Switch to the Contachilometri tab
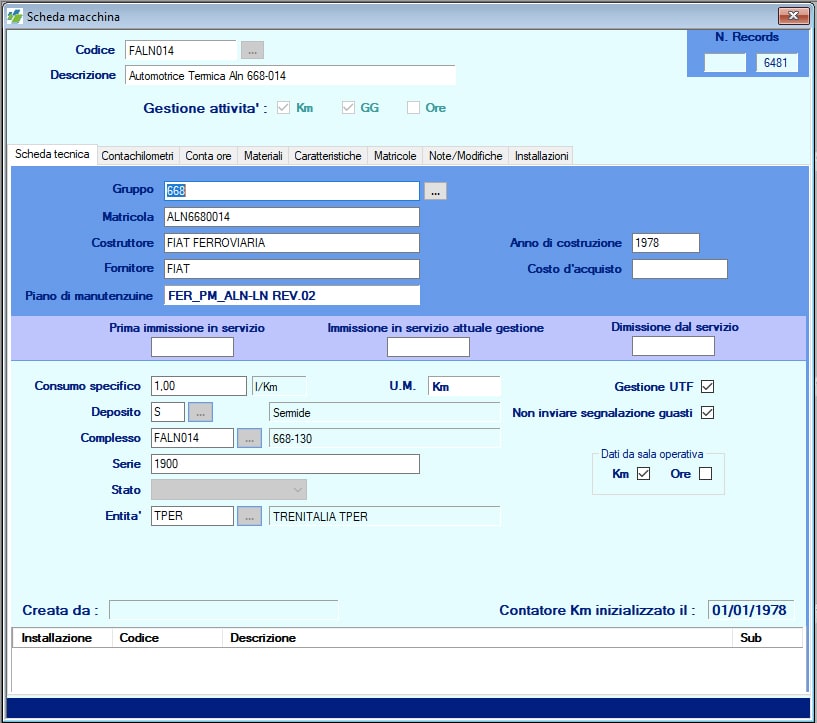817x723 pixels. (138, 156)
